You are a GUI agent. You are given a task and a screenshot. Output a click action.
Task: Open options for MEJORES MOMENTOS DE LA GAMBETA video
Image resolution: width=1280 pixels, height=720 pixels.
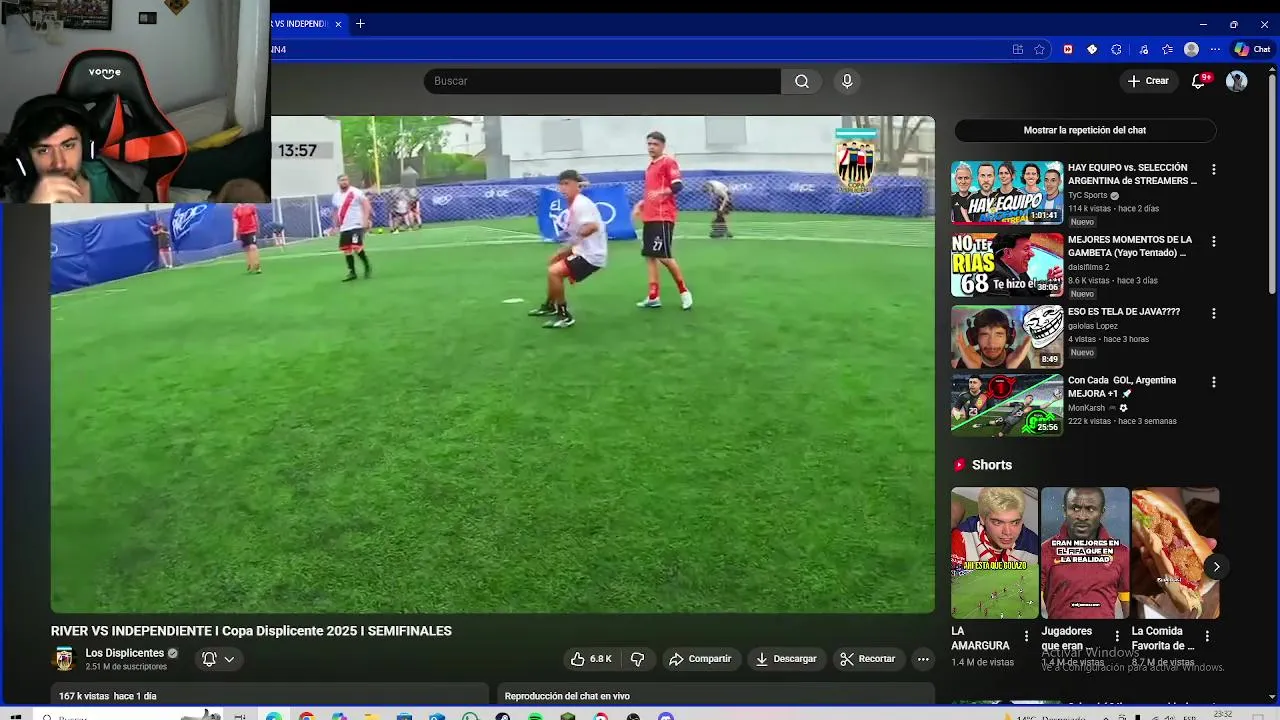(1214, 241)
